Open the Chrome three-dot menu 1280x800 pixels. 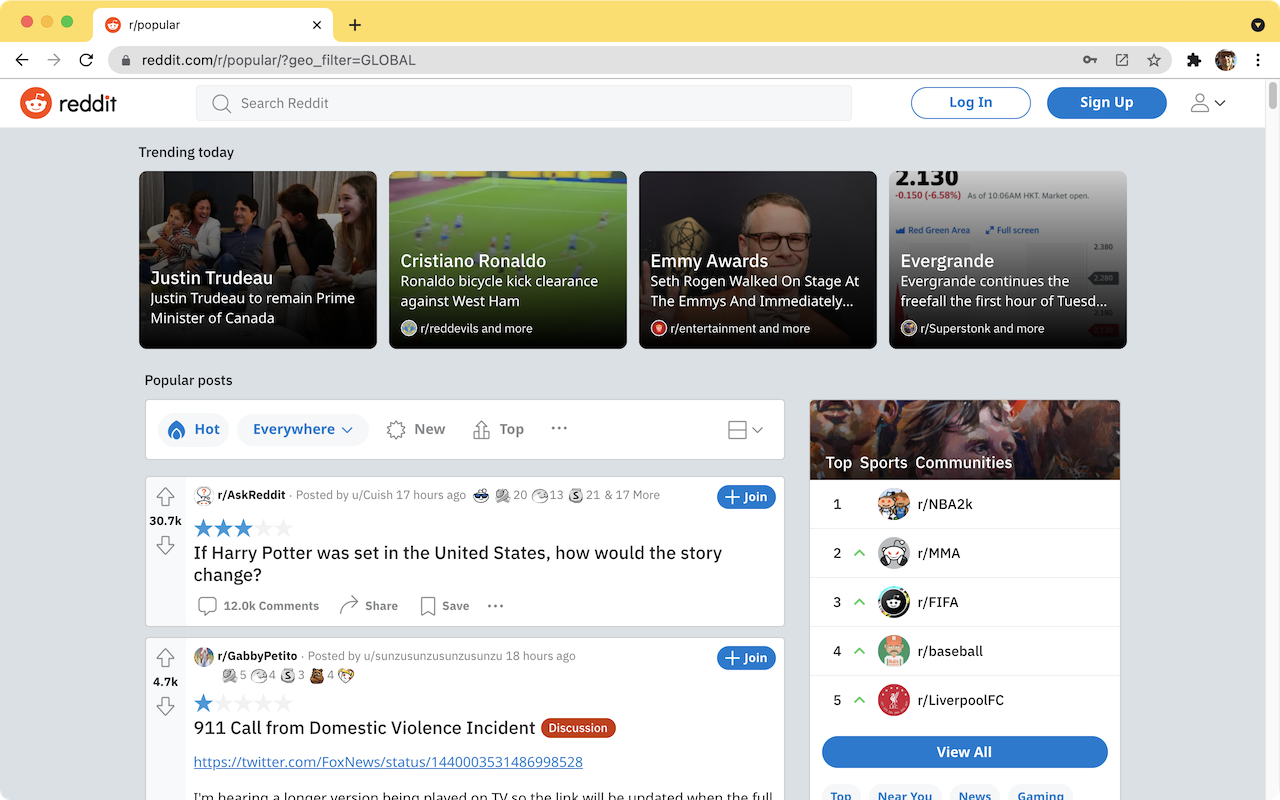coord(1258,60)
